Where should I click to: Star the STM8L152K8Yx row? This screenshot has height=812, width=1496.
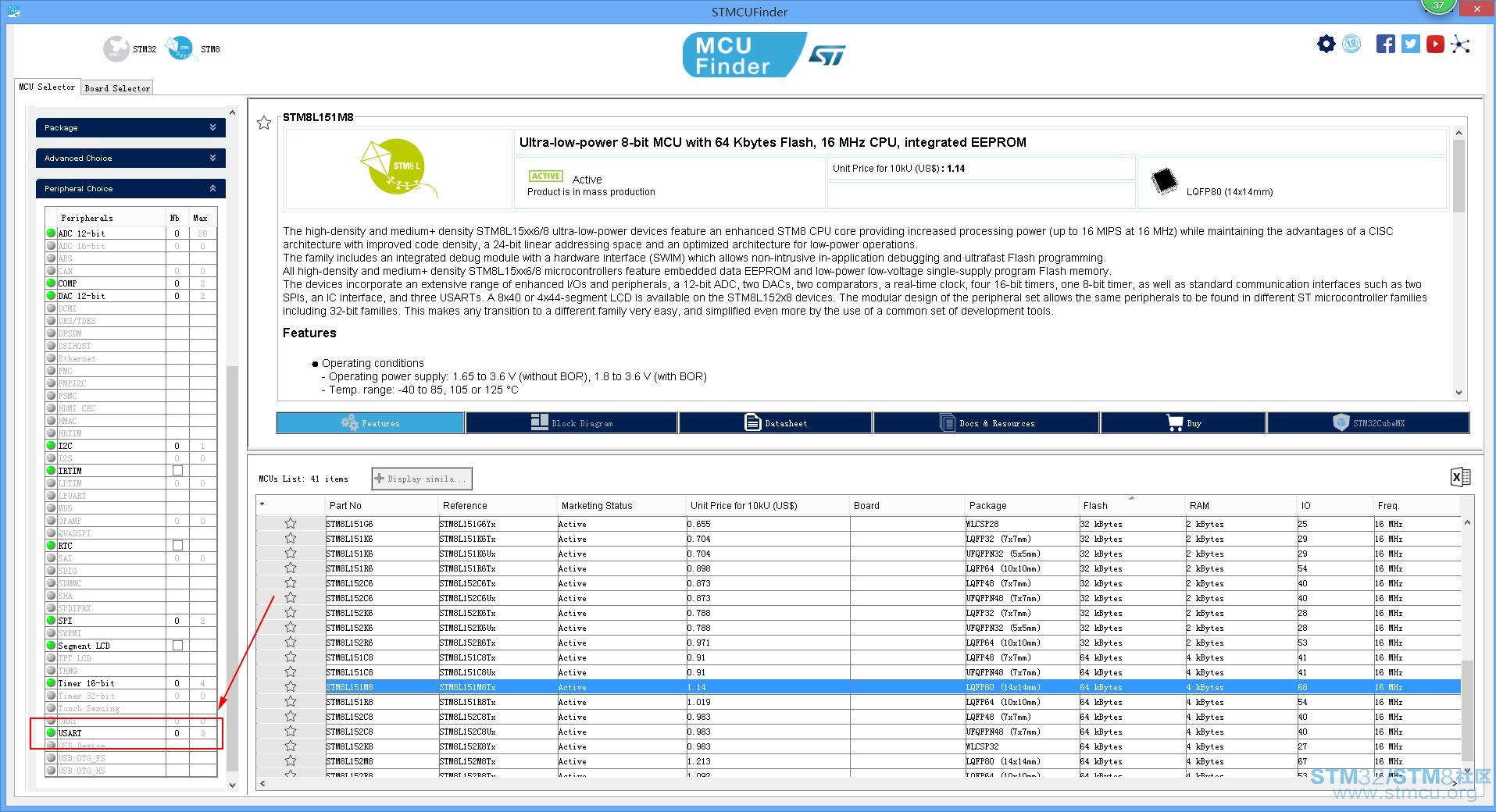tap(291, 746)
